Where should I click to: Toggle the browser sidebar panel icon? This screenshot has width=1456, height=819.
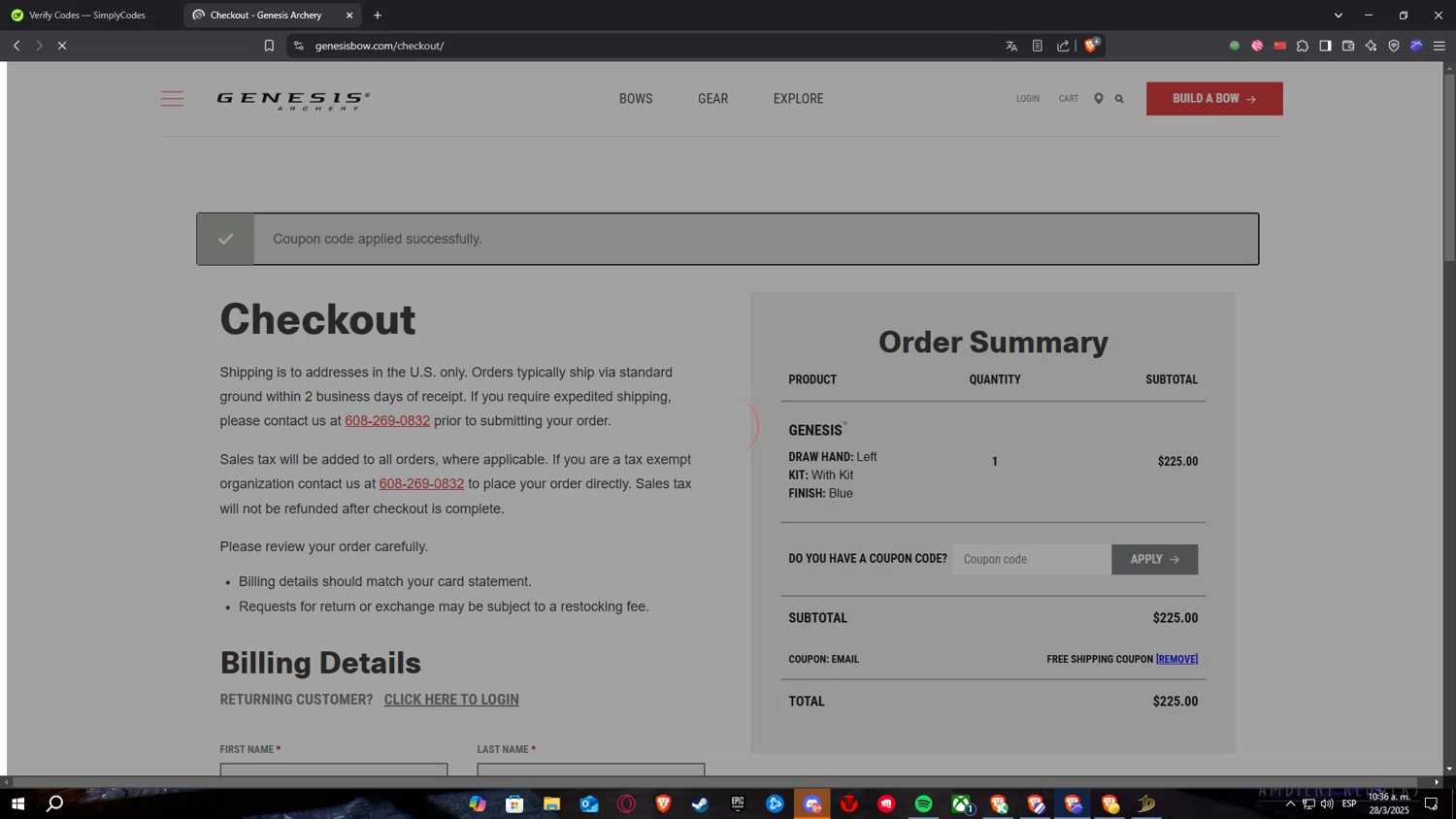[1326, 46]
